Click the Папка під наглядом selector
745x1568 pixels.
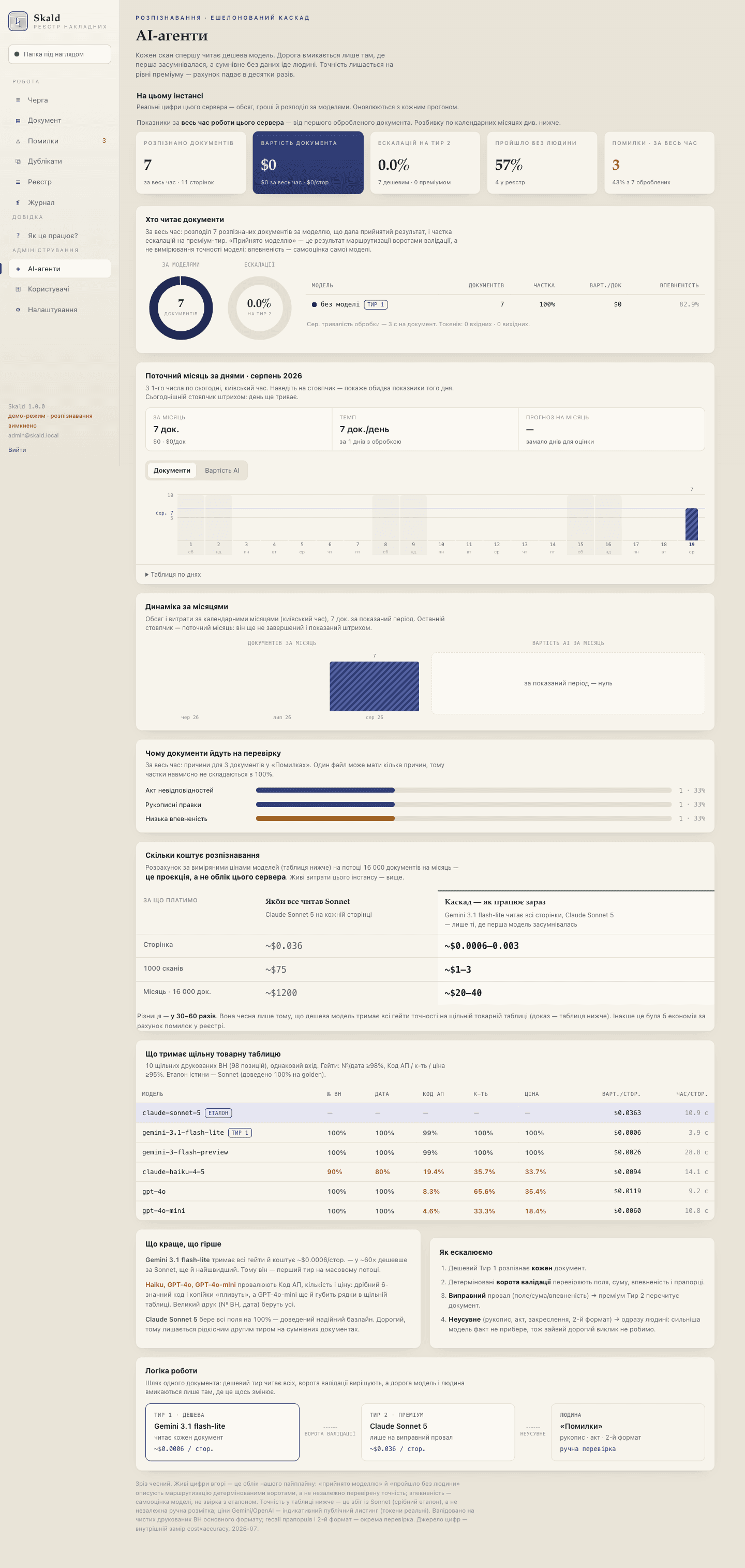click(59, 54)
